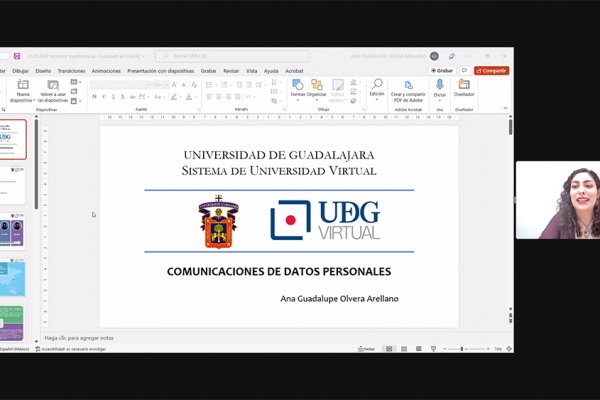This screenshot has width=600, height=400.
Task: Pick the font color
Action: coord(190,97)
